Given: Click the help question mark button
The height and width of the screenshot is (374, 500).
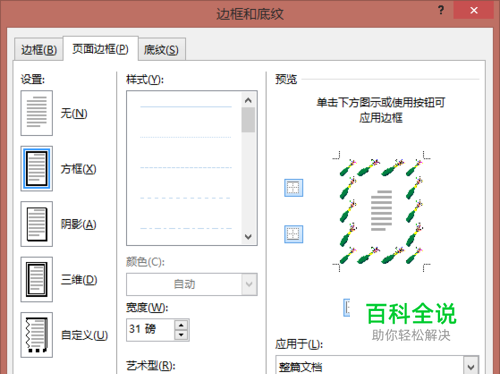Looking at the screenshot, I should pyautogui.click(x=441, y=10).
